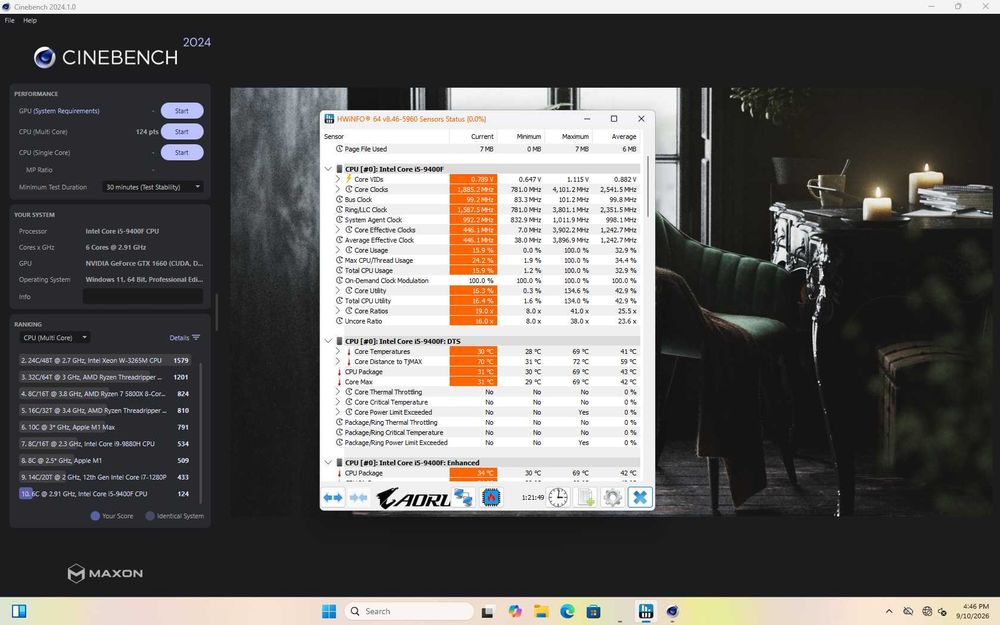
Task: Open the File menu
Action: tap(10, 20)
